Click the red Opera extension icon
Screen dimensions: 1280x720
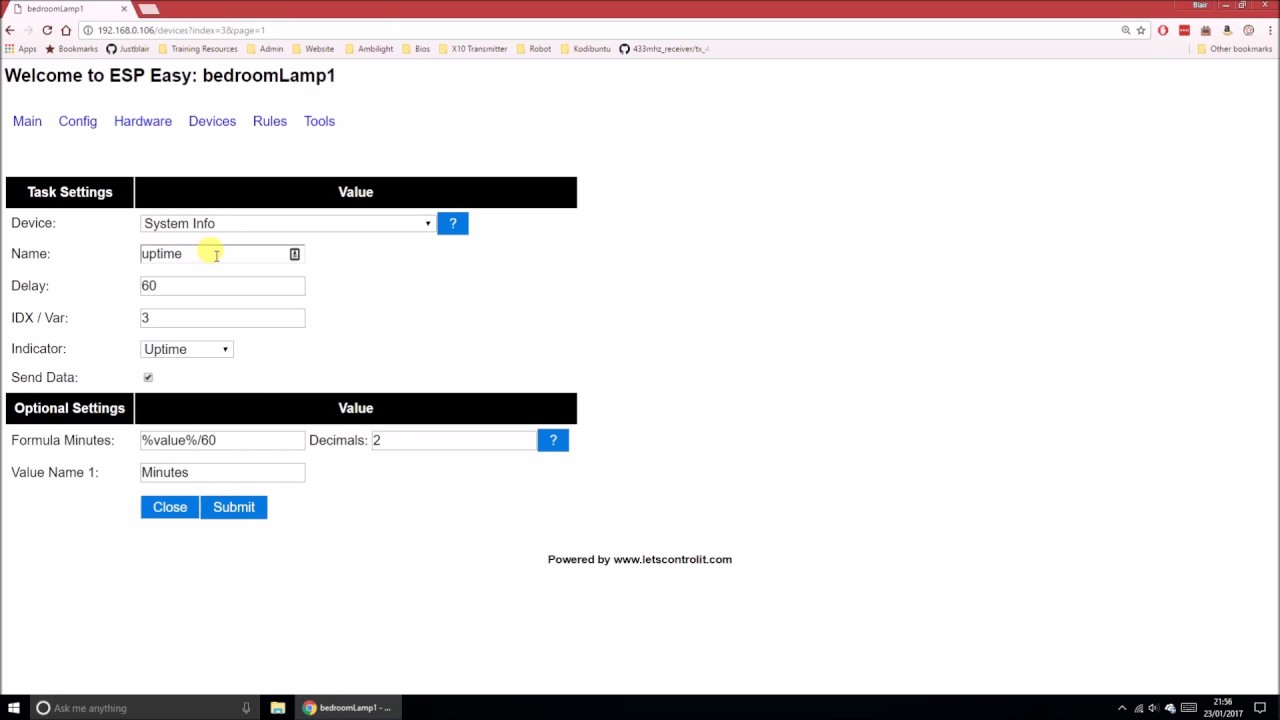click(1163, 30)
